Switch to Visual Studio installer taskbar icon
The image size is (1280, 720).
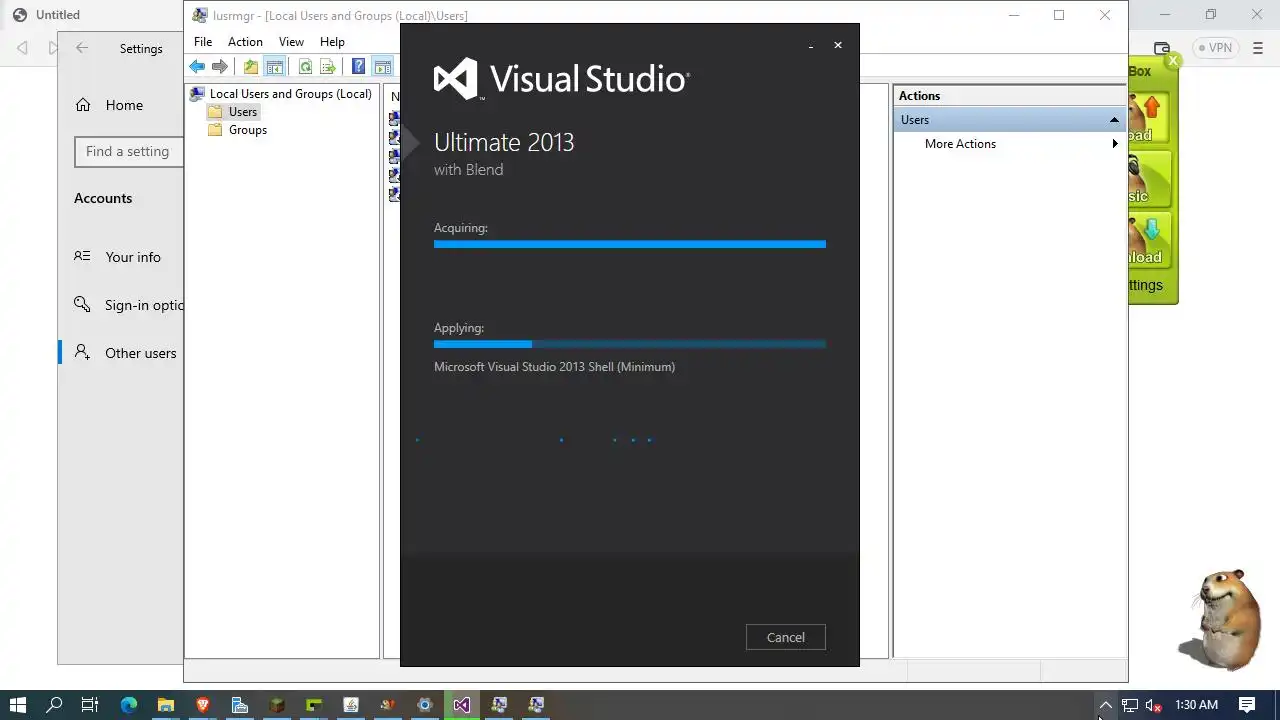[x=462, y=705]
